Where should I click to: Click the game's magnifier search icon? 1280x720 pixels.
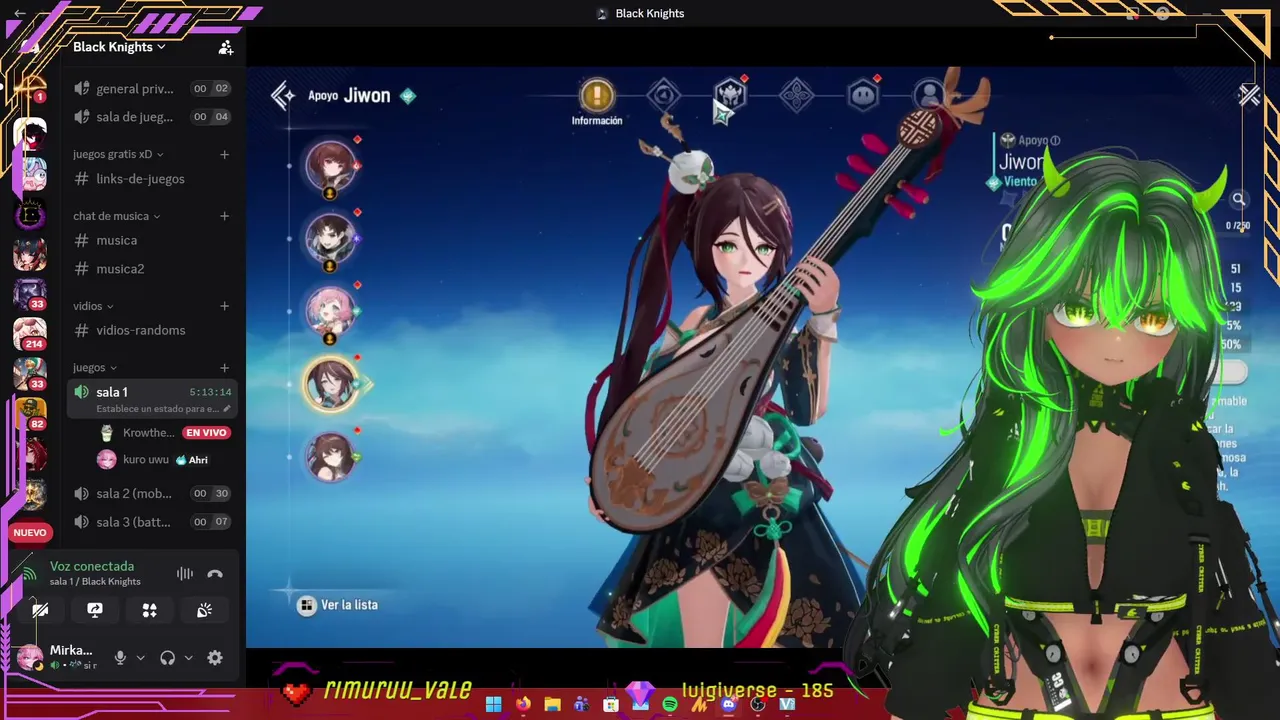1239,200
